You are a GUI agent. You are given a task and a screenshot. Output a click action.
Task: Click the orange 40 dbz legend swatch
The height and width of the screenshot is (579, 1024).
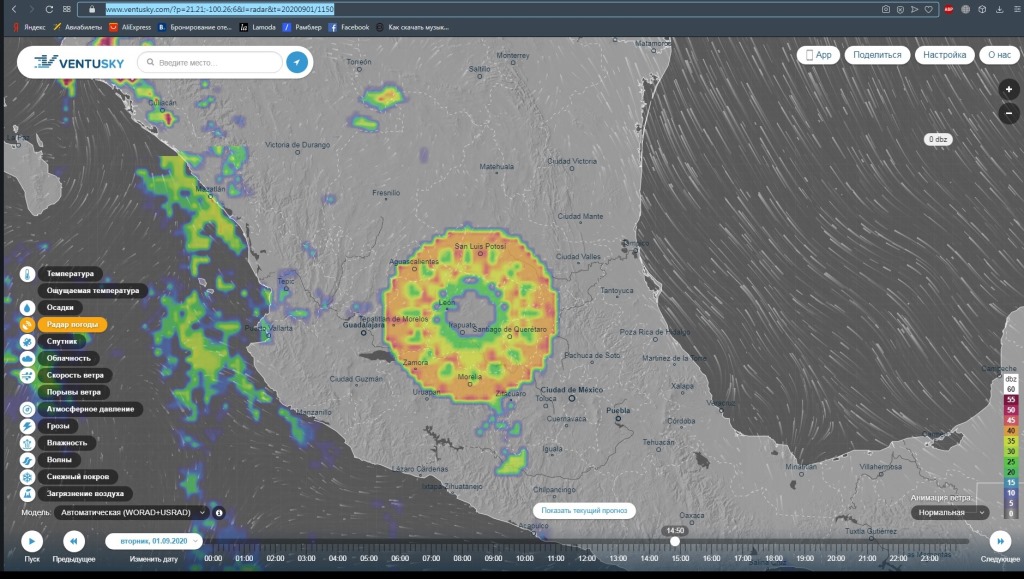coord(1011,431)
